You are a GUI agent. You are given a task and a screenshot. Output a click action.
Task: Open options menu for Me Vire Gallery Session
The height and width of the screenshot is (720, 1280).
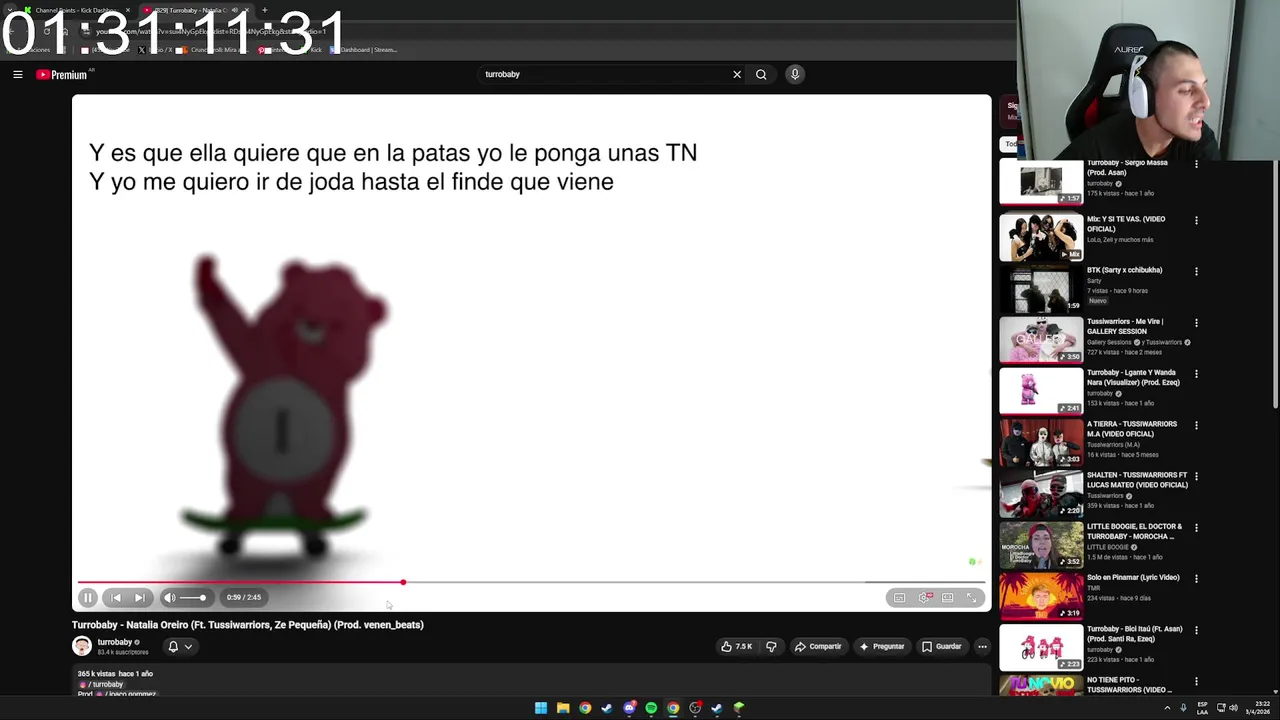coord(1196,323)
